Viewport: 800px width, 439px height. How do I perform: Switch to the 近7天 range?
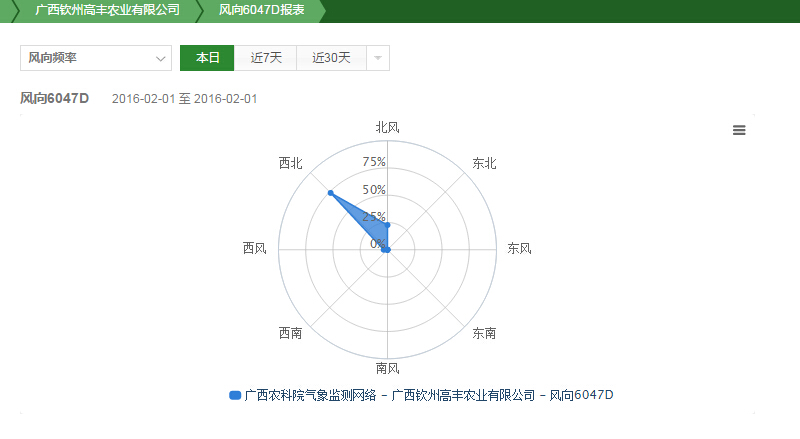tap(266, 58)
